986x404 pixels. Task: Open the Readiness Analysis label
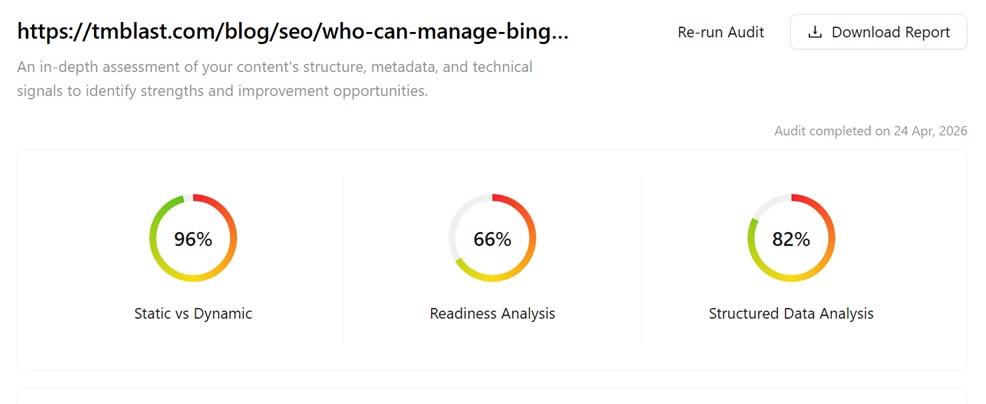(492, 313)
